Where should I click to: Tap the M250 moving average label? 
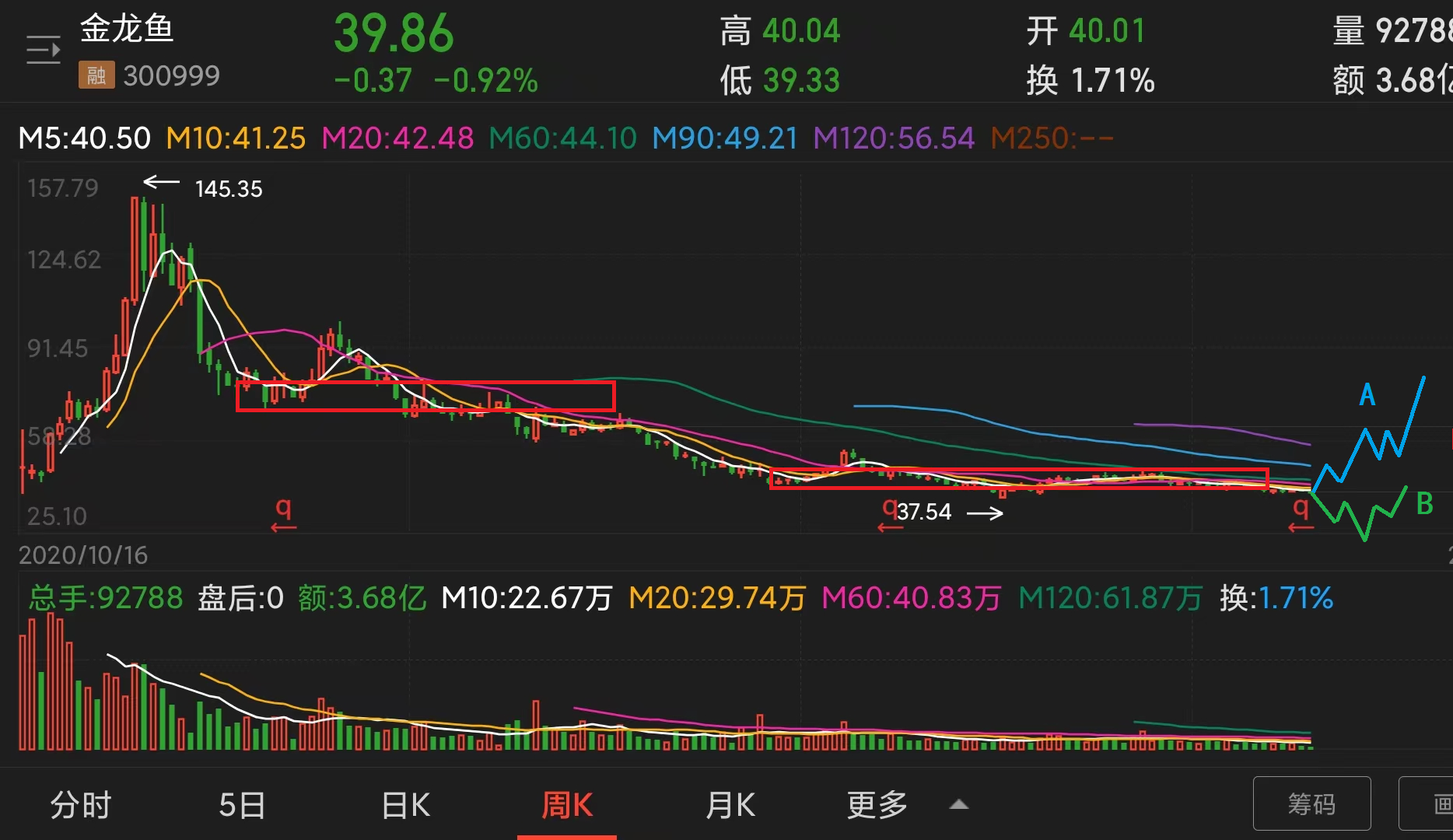tap(1052, 138)
